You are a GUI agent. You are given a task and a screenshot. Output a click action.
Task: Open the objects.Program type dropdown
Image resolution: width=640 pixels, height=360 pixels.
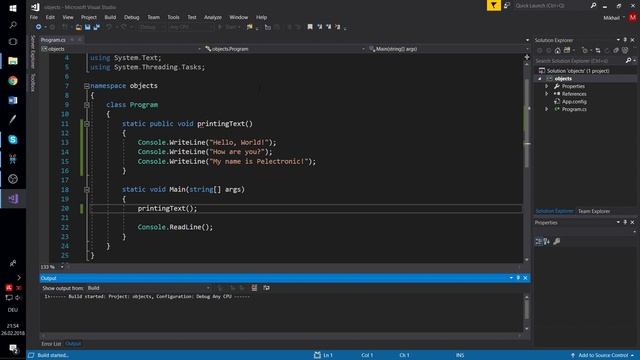[285, 49]
